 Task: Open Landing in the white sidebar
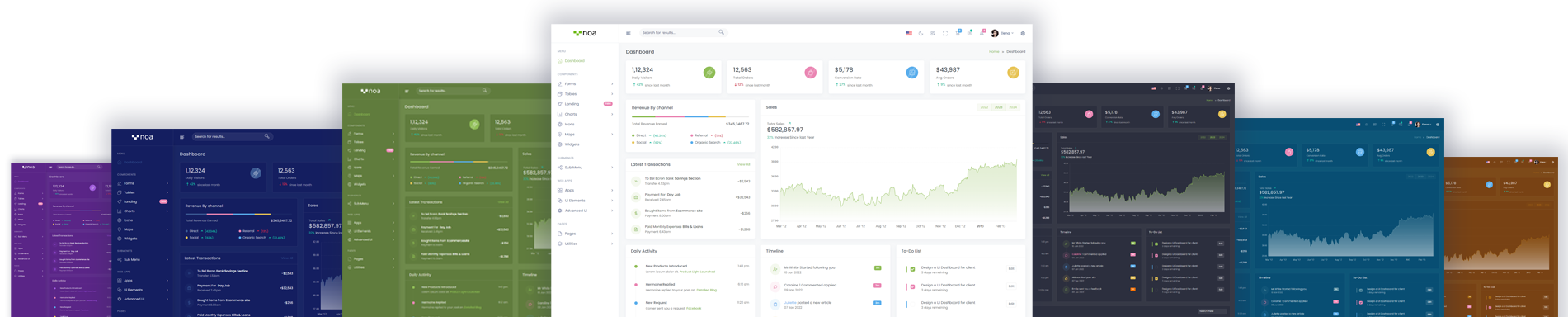586,104
